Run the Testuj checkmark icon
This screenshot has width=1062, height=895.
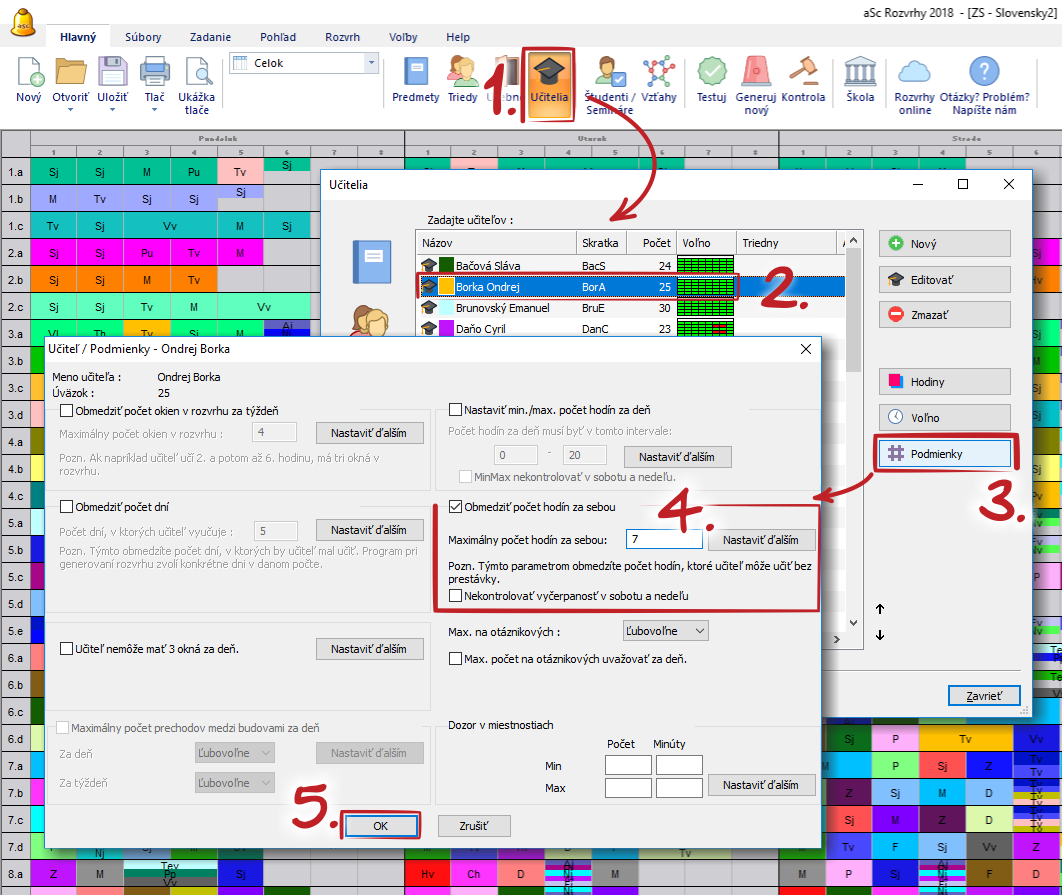point(711,73)
